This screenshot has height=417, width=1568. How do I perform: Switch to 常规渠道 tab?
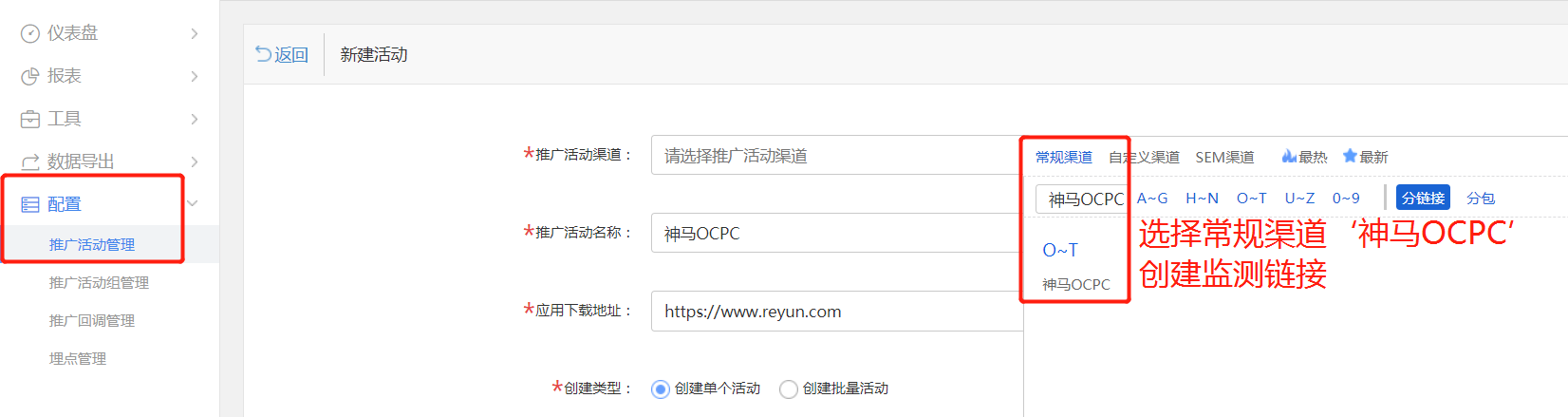tap(1063, 157)
